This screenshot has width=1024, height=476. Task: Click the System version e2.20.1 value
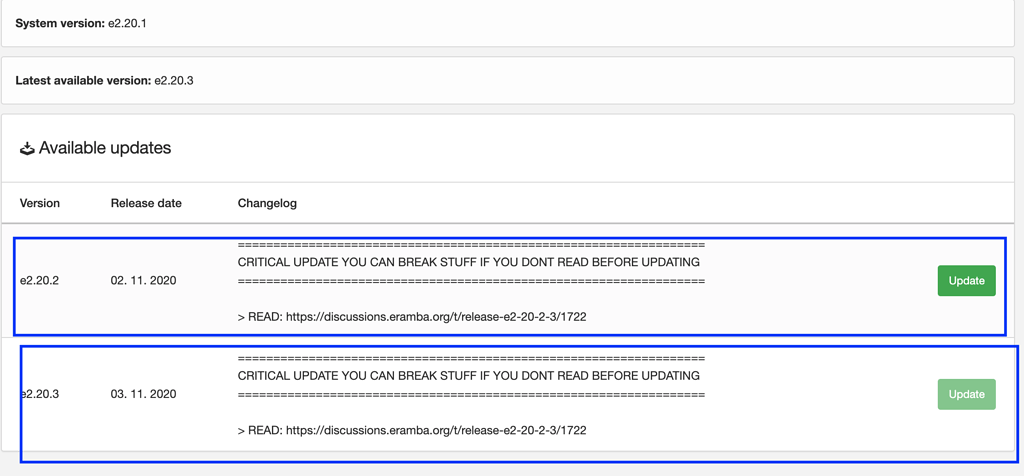(x=127, y=23)
